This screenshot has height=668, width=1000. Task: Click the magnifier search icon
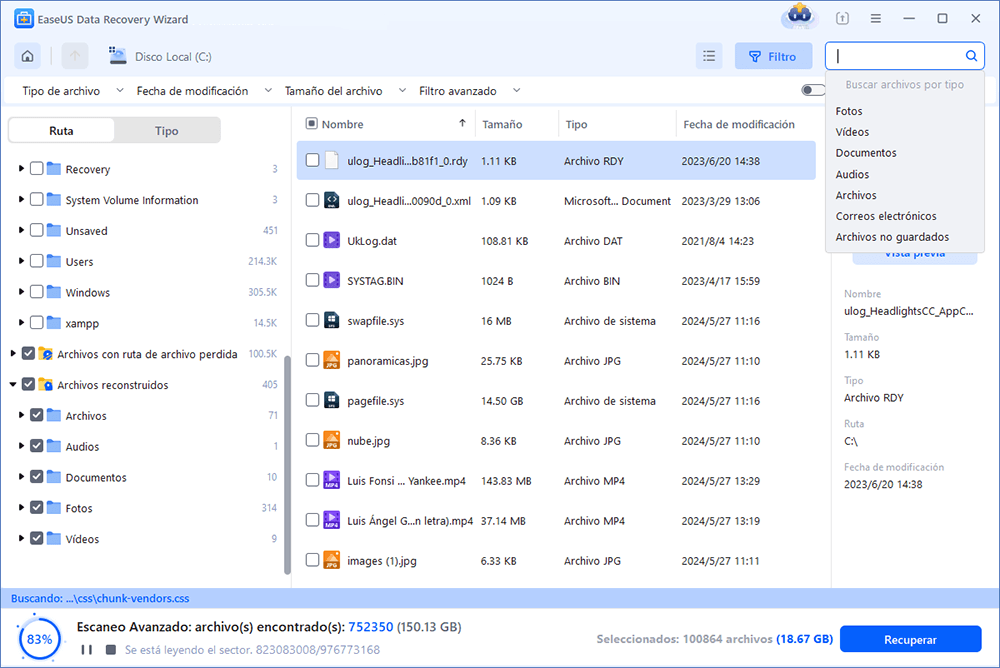(x=971, y=56)
